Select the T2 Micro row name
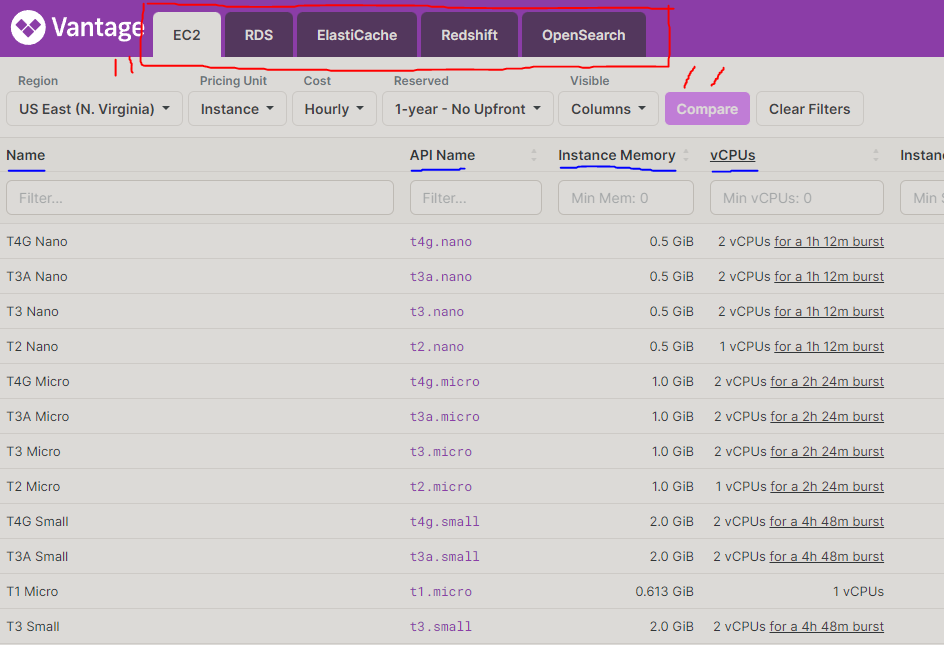The image size is (944, 645). (33, 486)
